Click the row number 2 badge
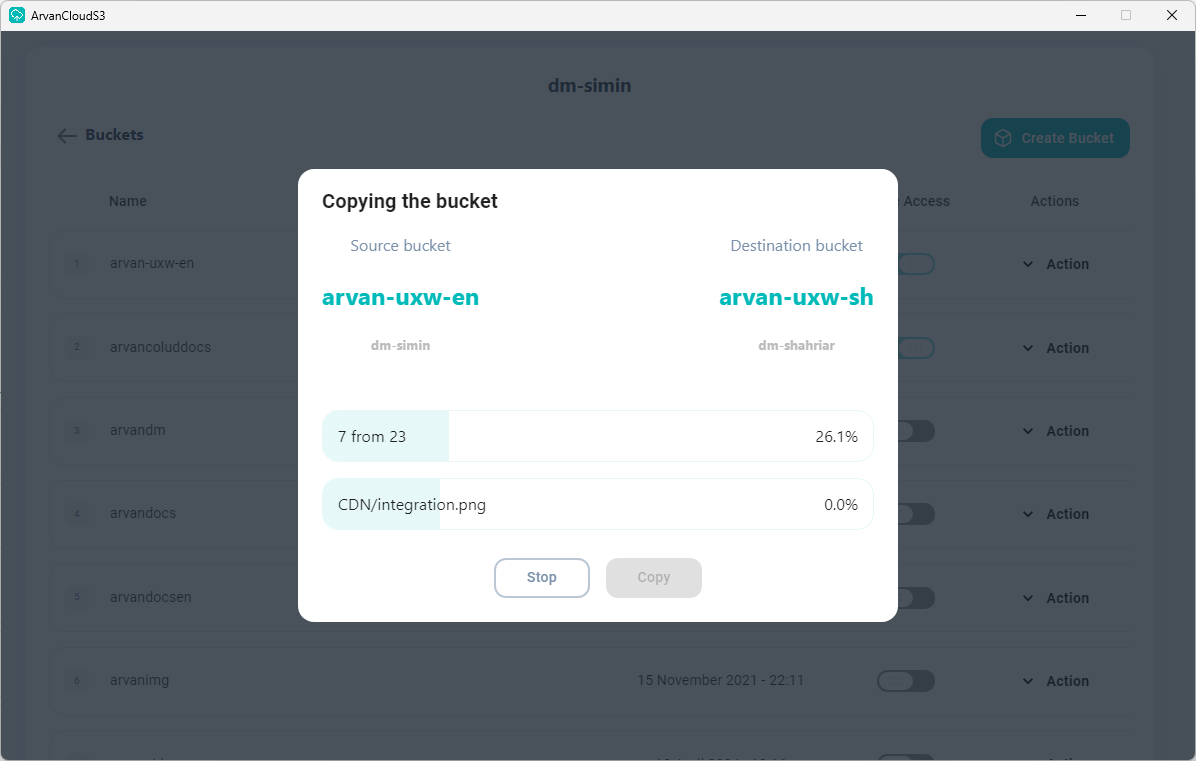The height and width of the screenshot is (761, 1196). 76,348
